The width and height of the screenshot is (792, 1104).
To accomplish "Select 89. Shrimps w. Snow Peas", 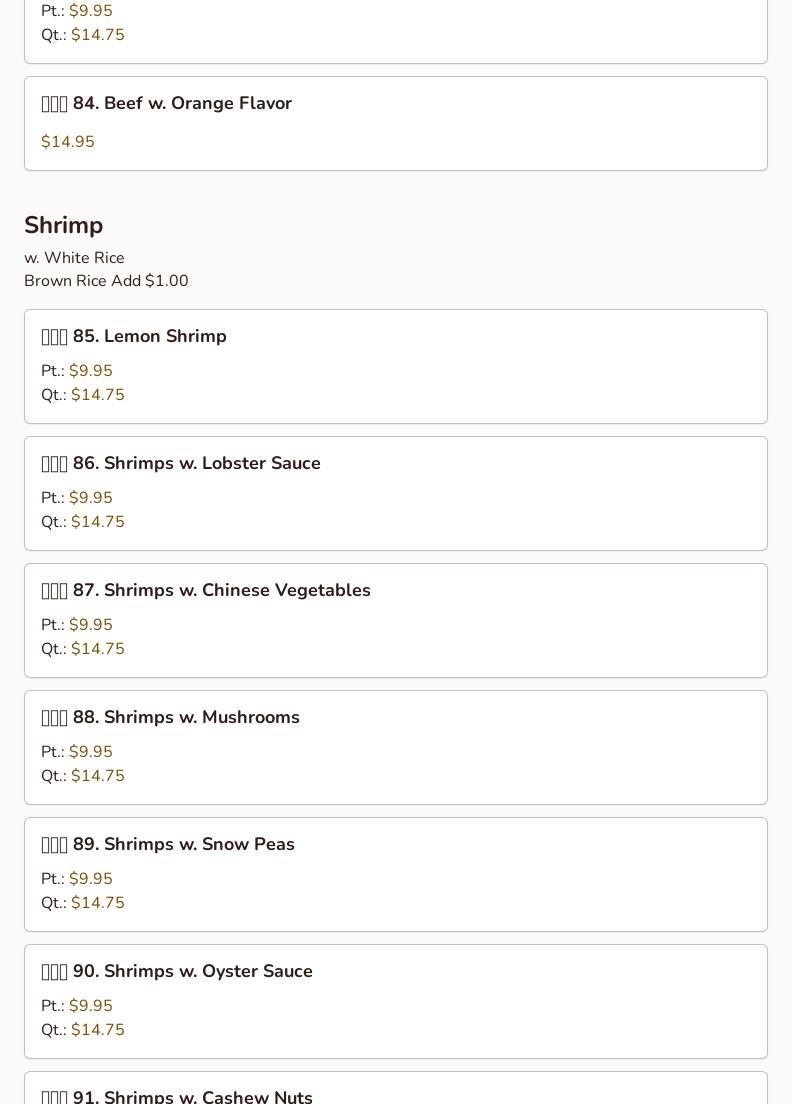I will pyautogui.click(x=184, y=845).
